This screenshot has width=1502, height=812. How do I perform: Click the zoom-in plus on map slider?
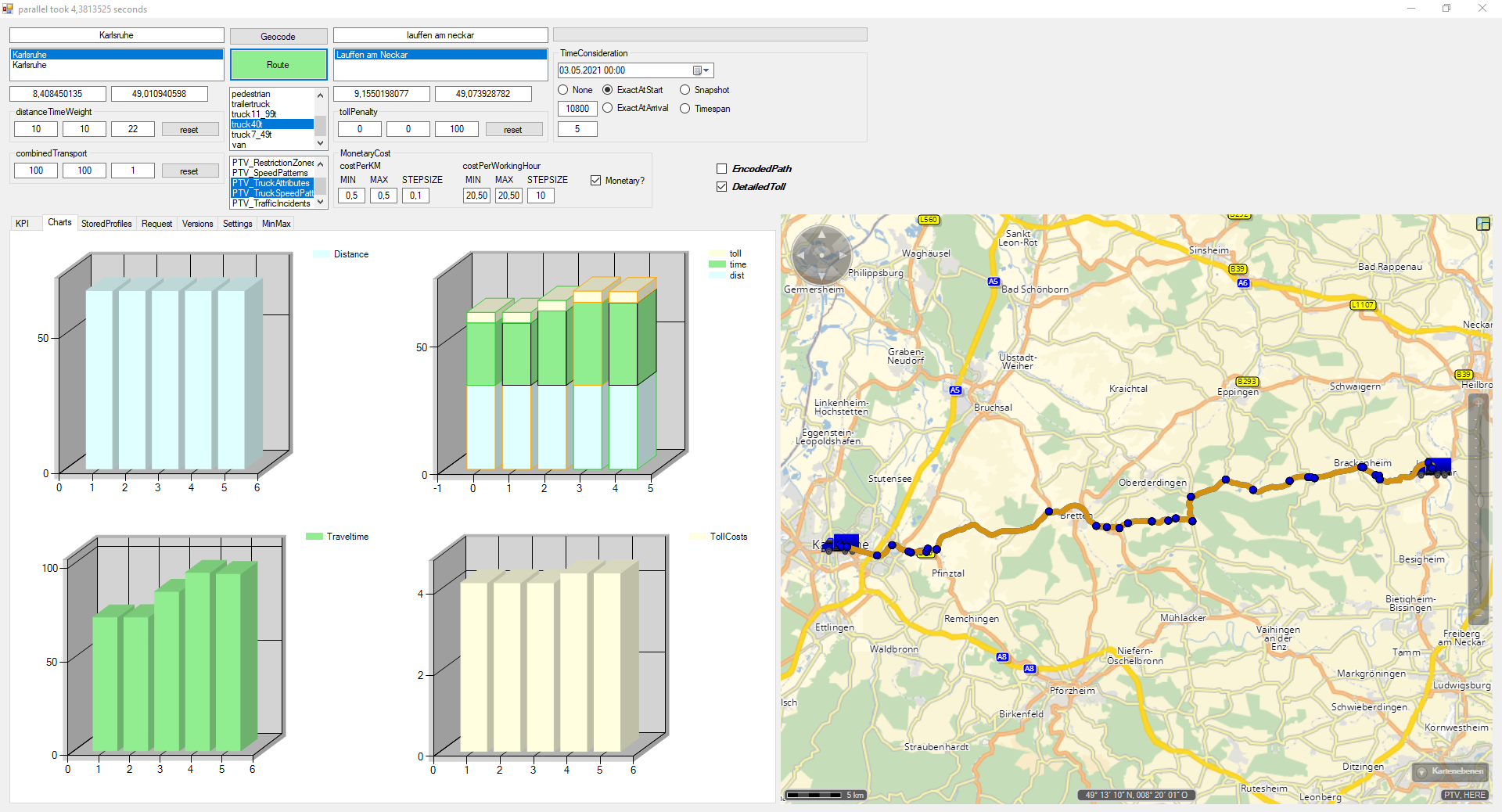1478,404
